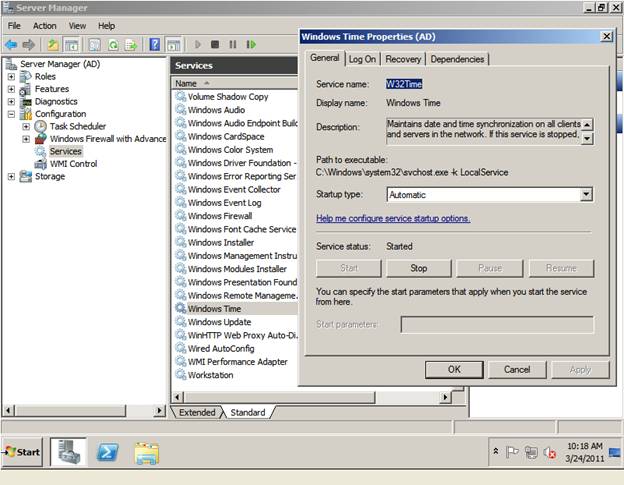
Task: Open the Help menu
Action: (106, 26)
